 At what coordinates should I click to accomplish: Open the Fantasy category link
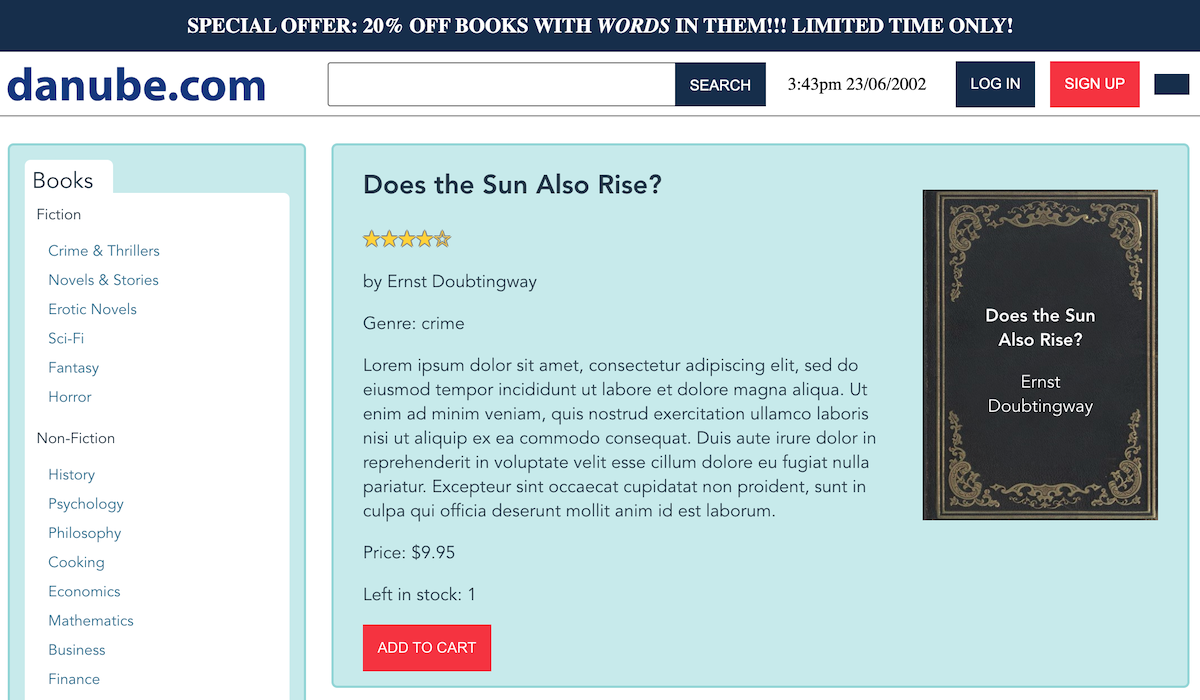74,367
